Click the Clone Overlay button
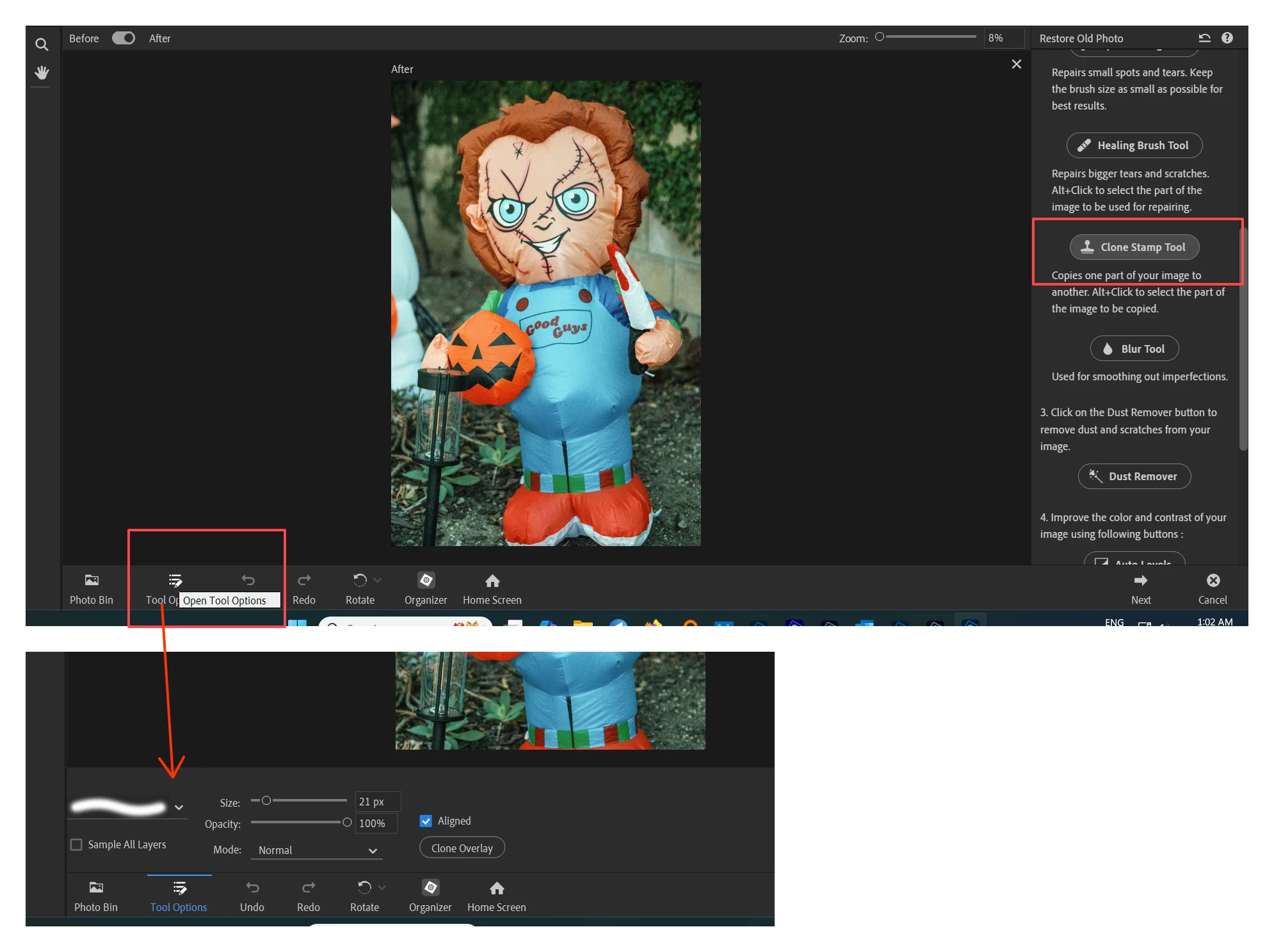 [462, 848]
